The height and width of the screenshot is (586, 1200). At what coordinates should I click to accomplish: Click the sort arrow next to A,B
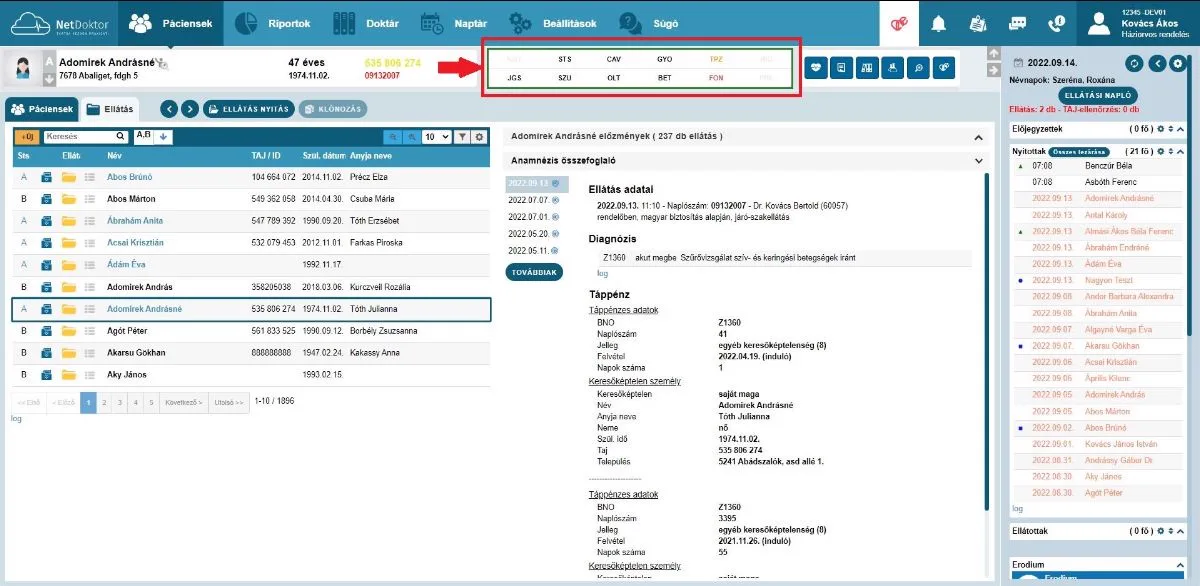(164, 136)
